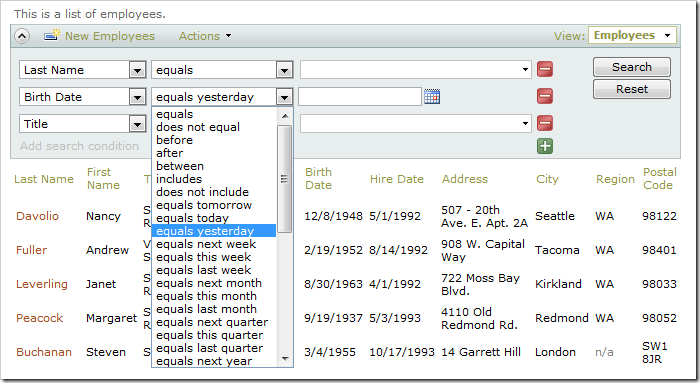The height and width of the screenshot is (383, 700).
Task: Close the equals yesterday operator dropdown arrow
Action: pos(284,97)
